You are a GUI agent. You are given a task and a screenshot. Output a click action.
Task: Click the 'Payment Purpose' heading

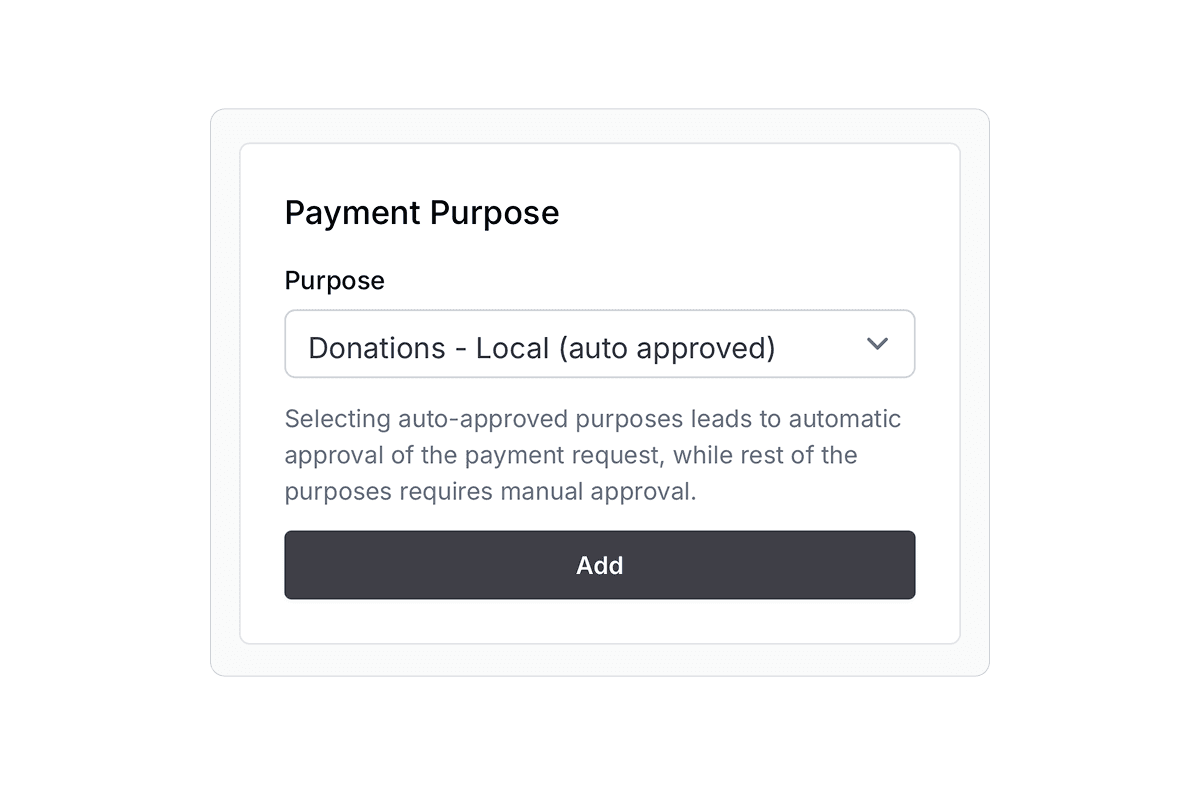pyautogui.click(x=421, y=213)
